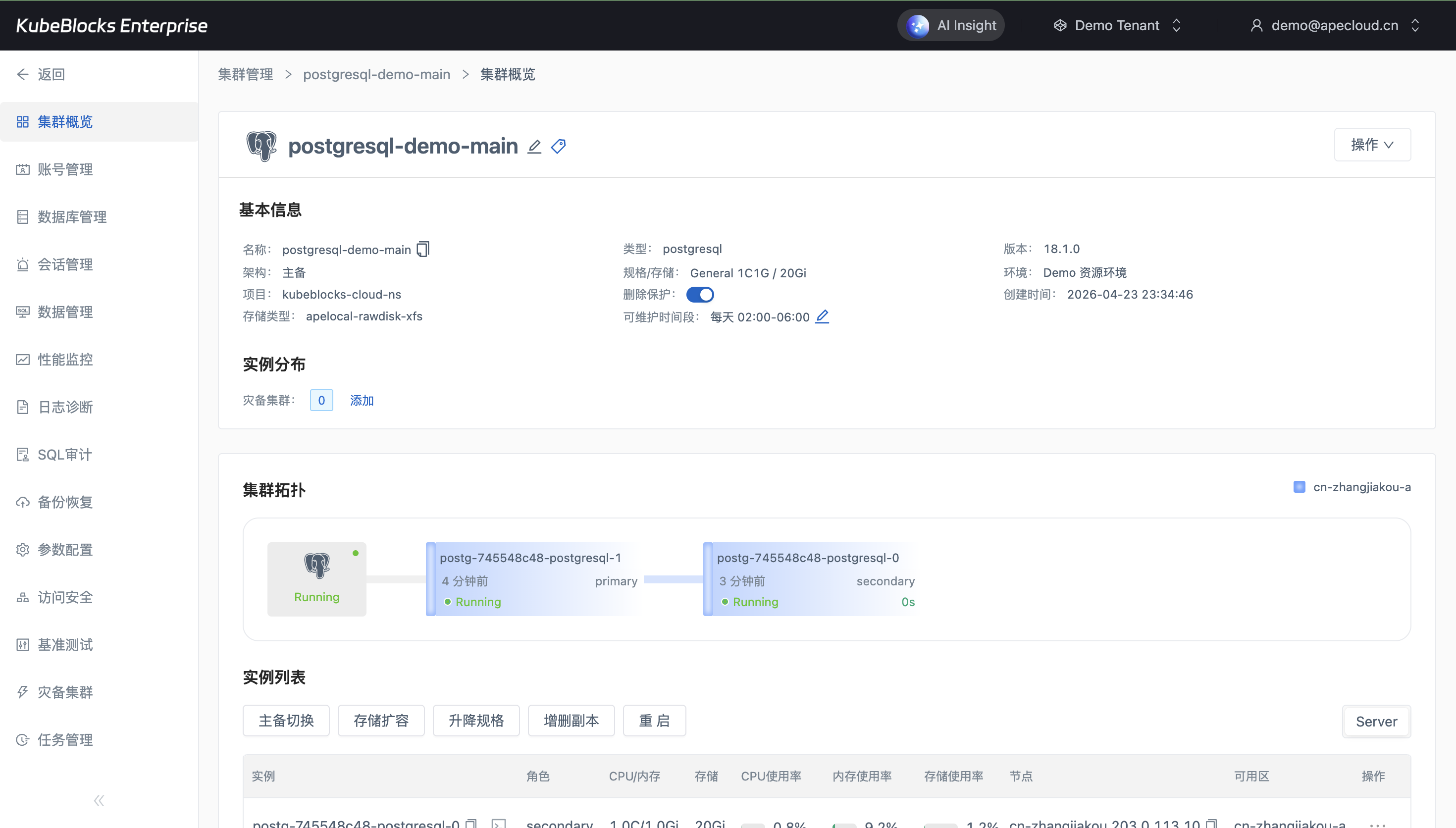
Task: Click the 返回 back arrow
Action: 23,74
